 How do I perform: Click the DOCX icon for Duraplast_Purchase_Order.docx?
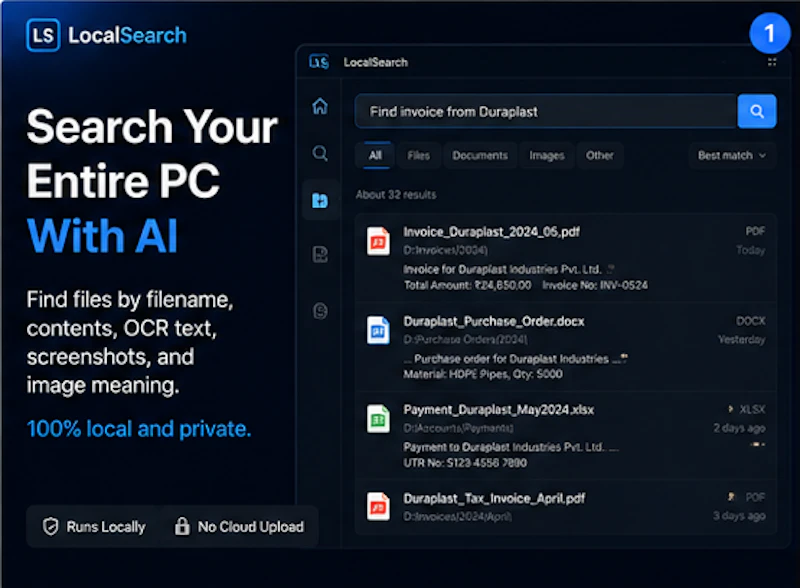click(378, 330)
